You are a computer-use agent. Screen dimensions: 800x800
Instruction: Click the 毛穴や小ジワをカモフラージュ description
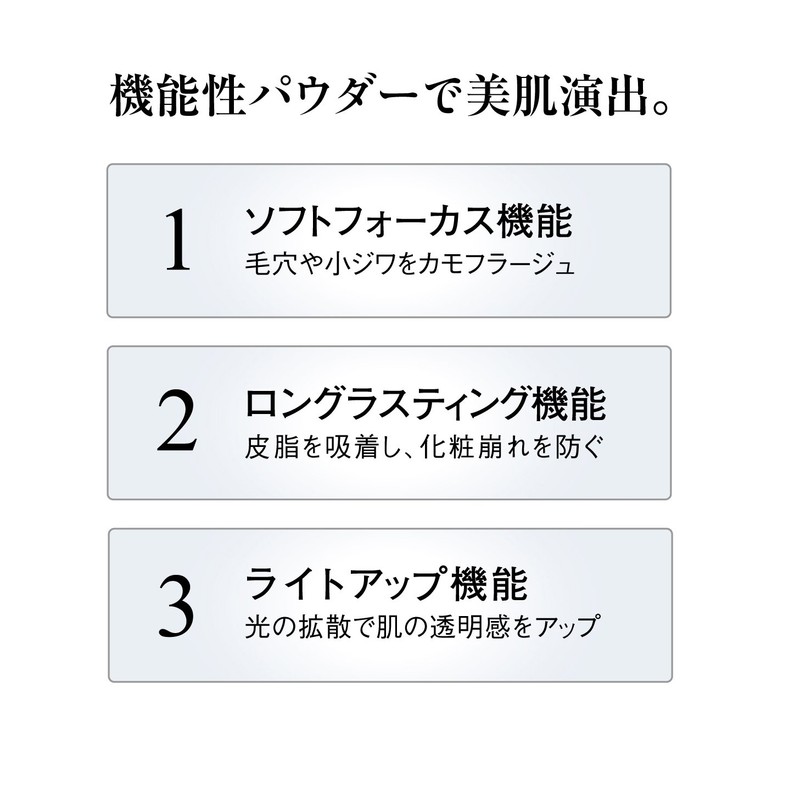pos(410,268)
